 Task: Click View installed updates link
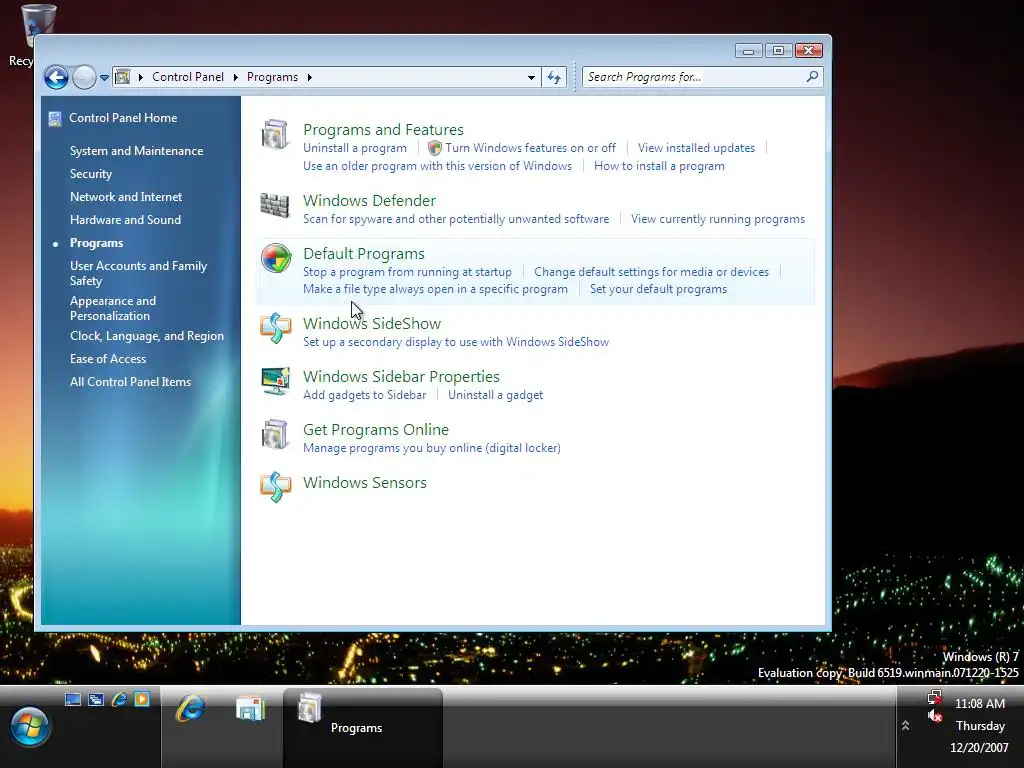point(696,148)
